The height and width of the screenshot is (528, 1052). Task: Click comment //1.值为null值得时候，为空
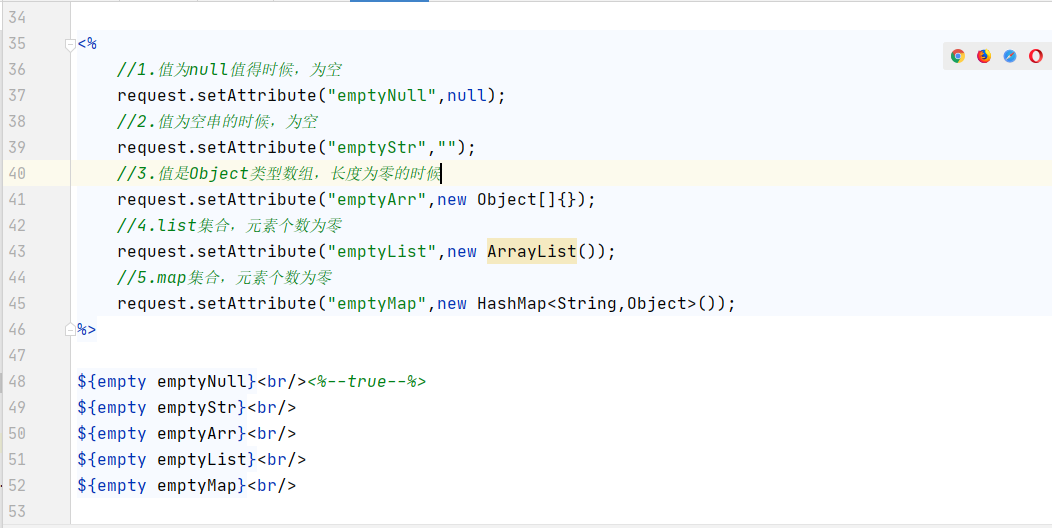[x=229, y=69]
